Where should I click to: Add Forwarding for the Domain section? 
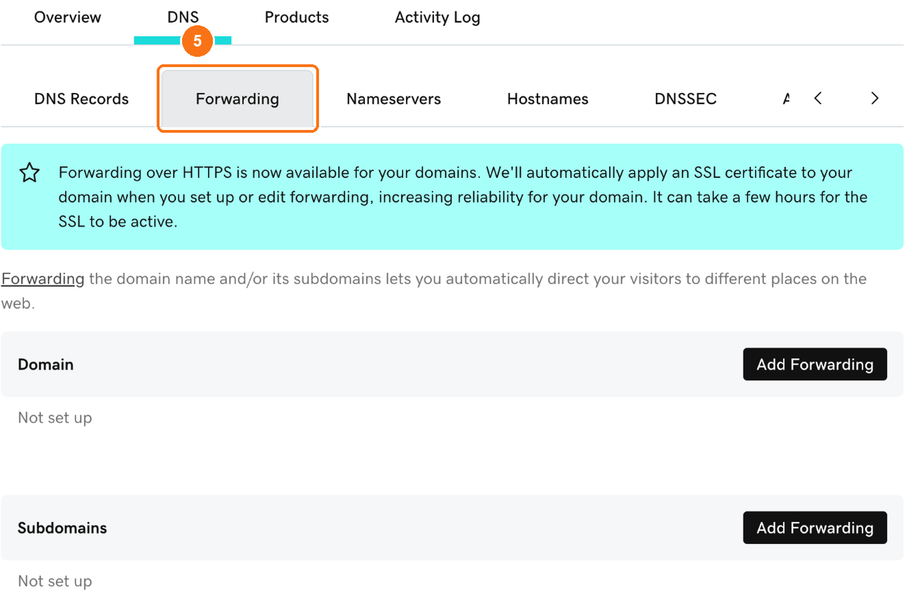814,364
